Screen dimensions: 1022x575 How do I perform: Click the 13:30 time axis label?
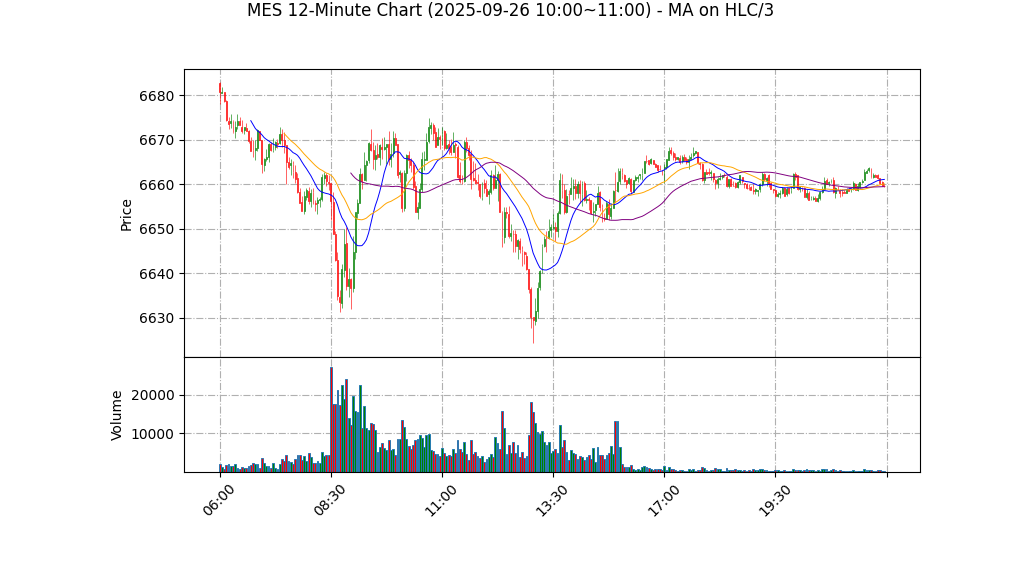[552, 501]
